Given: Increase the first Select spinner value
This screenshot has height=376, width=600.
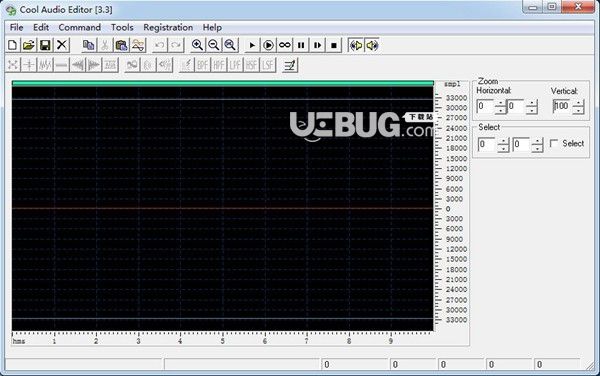Looking at the screenshot, I should 503,141.
